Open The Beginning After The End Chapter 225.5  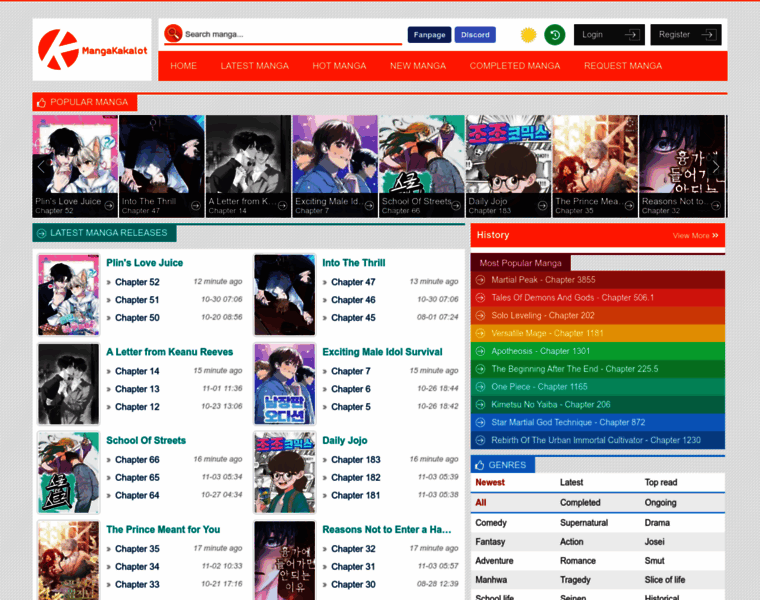(575, 369)
